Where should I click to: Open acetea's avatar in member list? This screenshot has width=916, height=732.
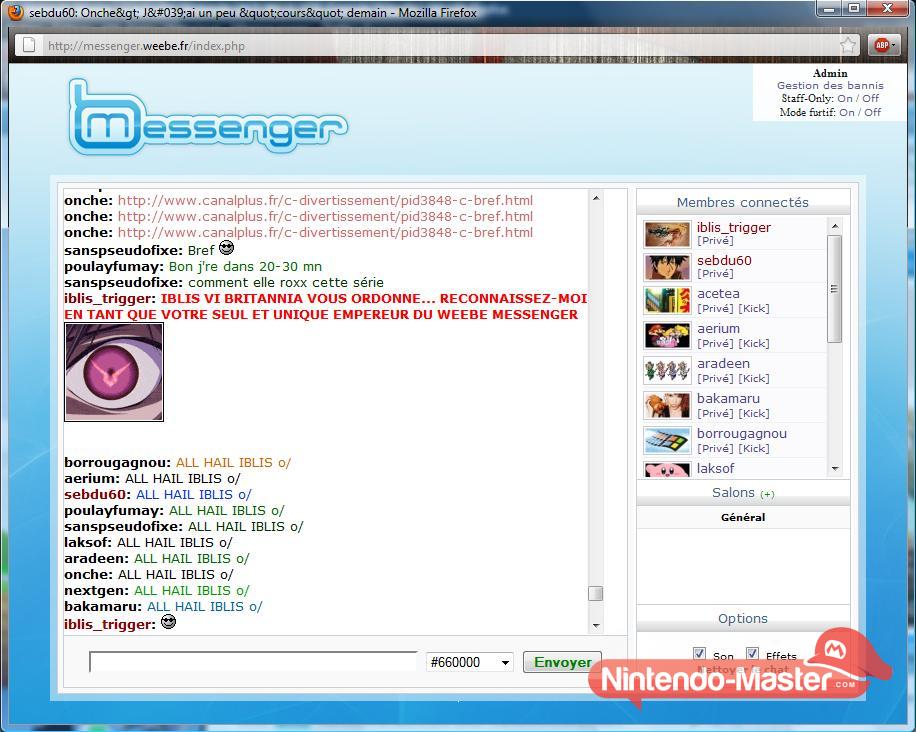click(x=667, y=301)
